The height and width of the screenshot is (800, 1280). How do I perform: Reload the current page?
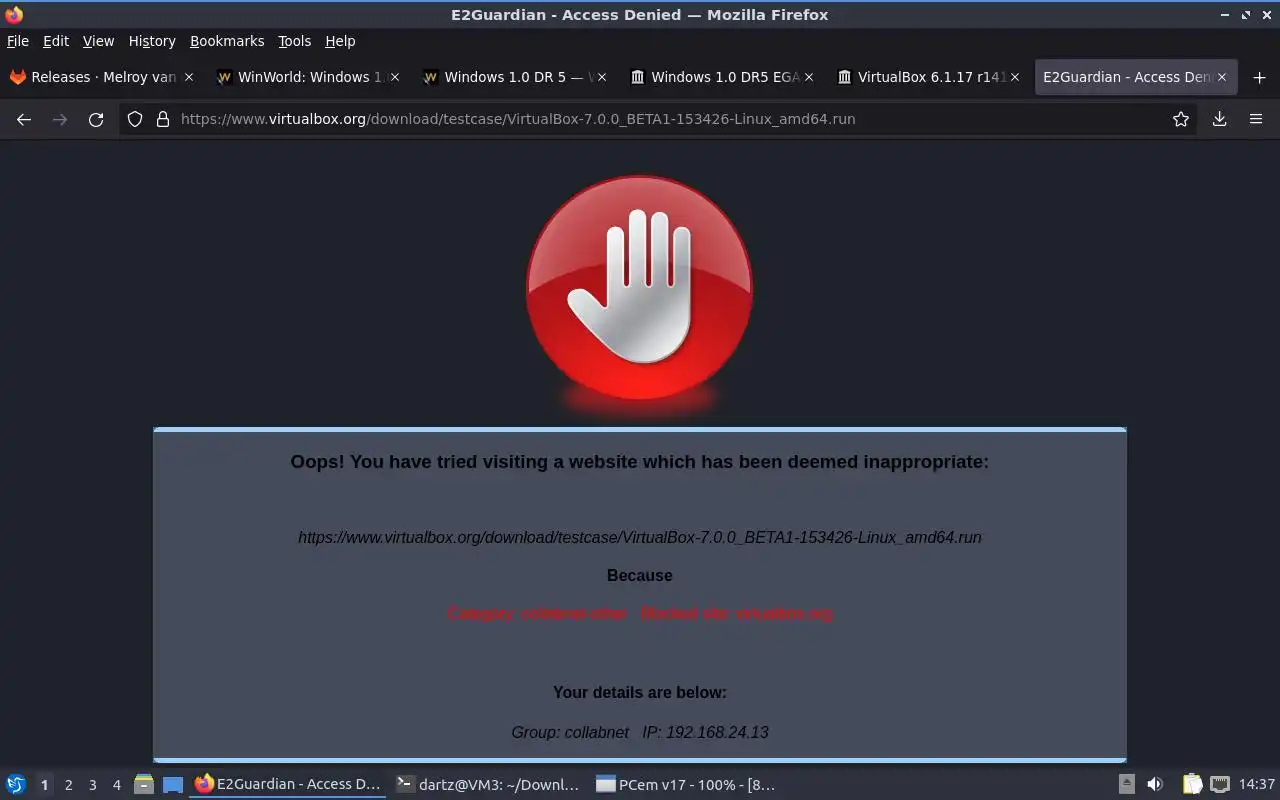96,119
